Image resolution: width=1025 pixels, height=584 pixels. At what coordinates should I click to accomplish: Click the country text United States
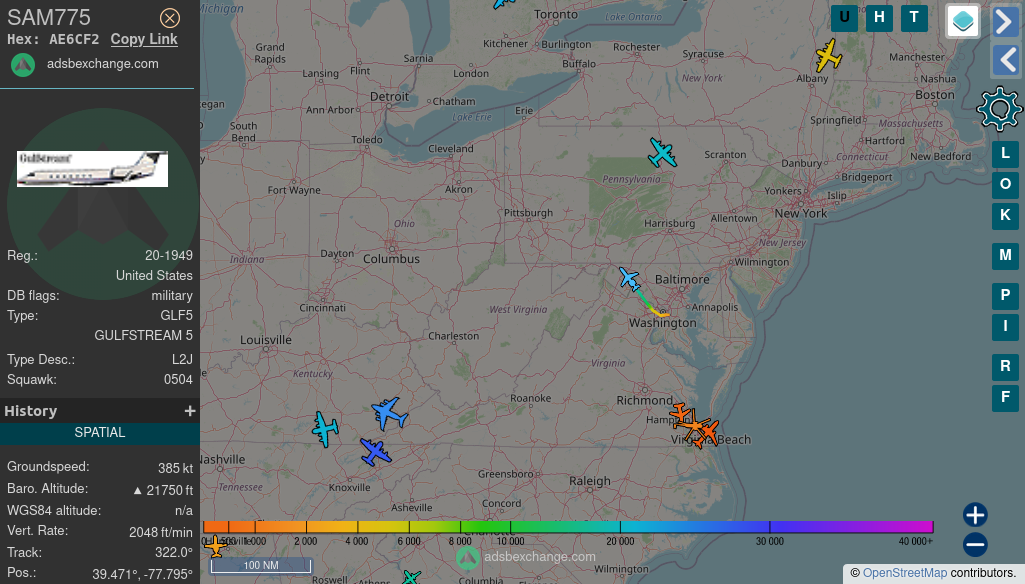click(154, 275)
